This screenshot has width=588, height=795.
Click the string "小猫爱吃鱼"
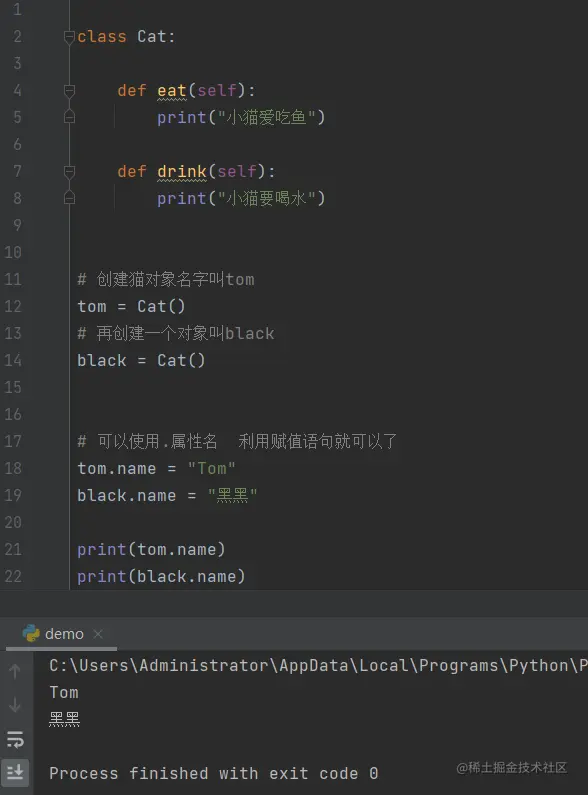click(266, 117)
